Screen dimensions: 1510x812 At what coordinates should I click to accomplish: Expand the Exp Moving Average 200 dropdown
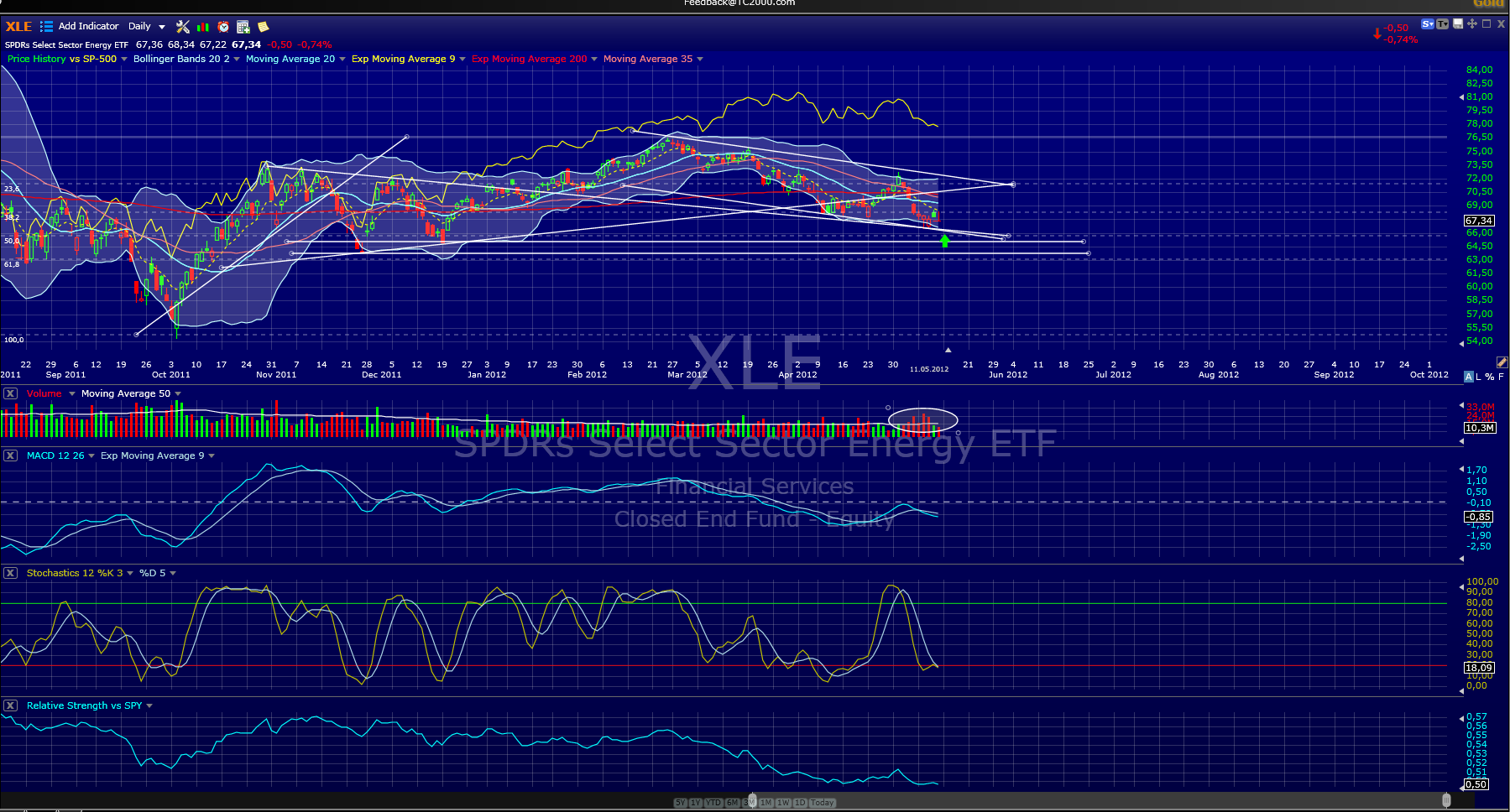[594, 59]
